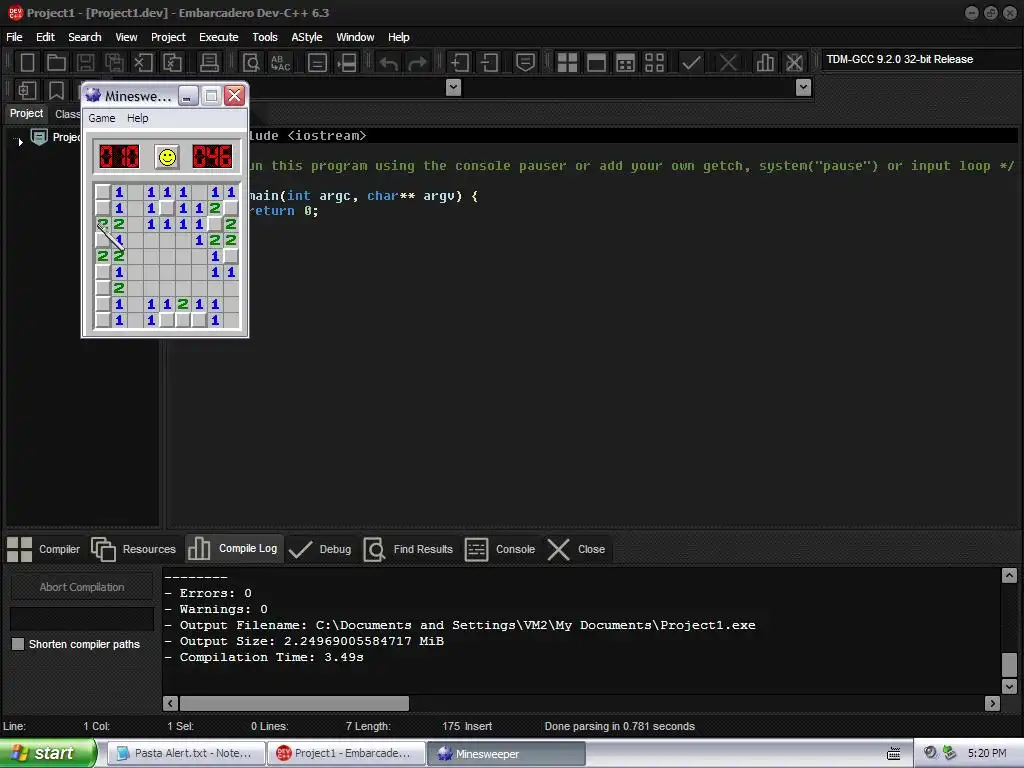This screenshot has width=1024, height=768.
Task: Activate Project1 Embarcadero taskbar button
Action: (x=345, y=753)
